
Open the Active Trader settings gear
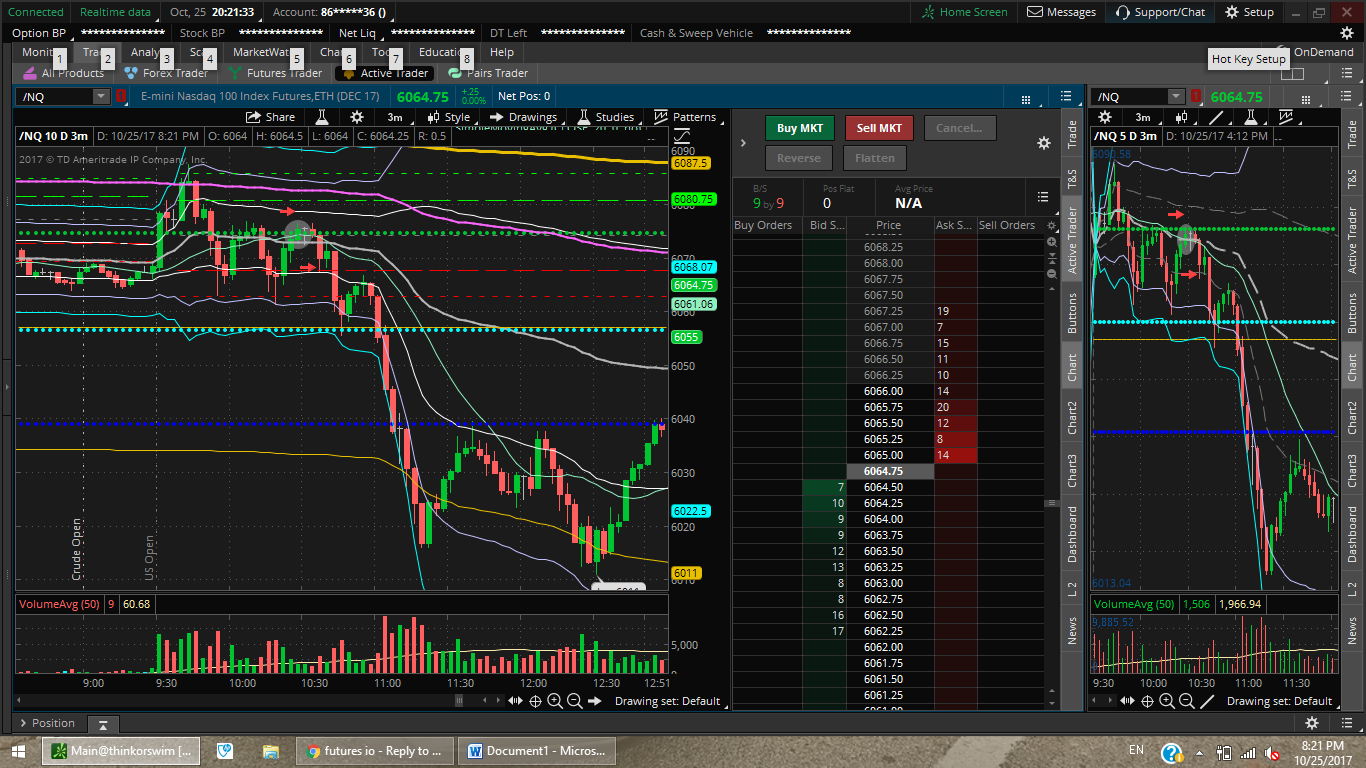click(x=1044, y=143)
